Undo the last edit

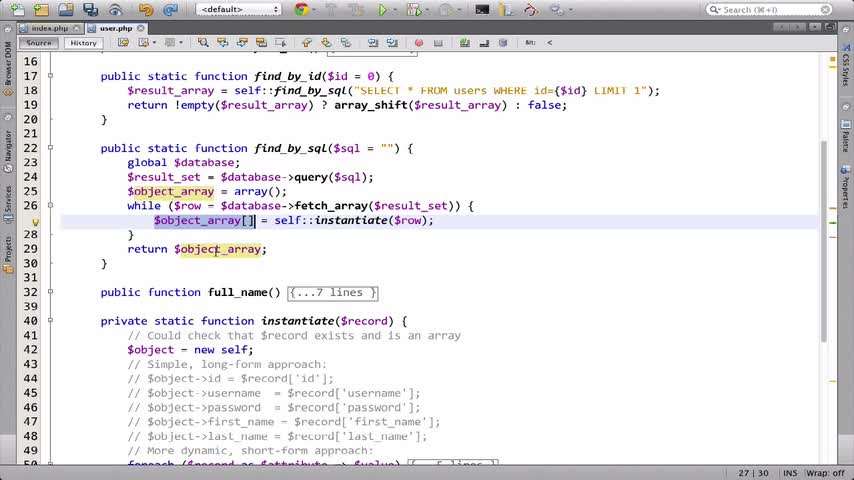point(145,9)
